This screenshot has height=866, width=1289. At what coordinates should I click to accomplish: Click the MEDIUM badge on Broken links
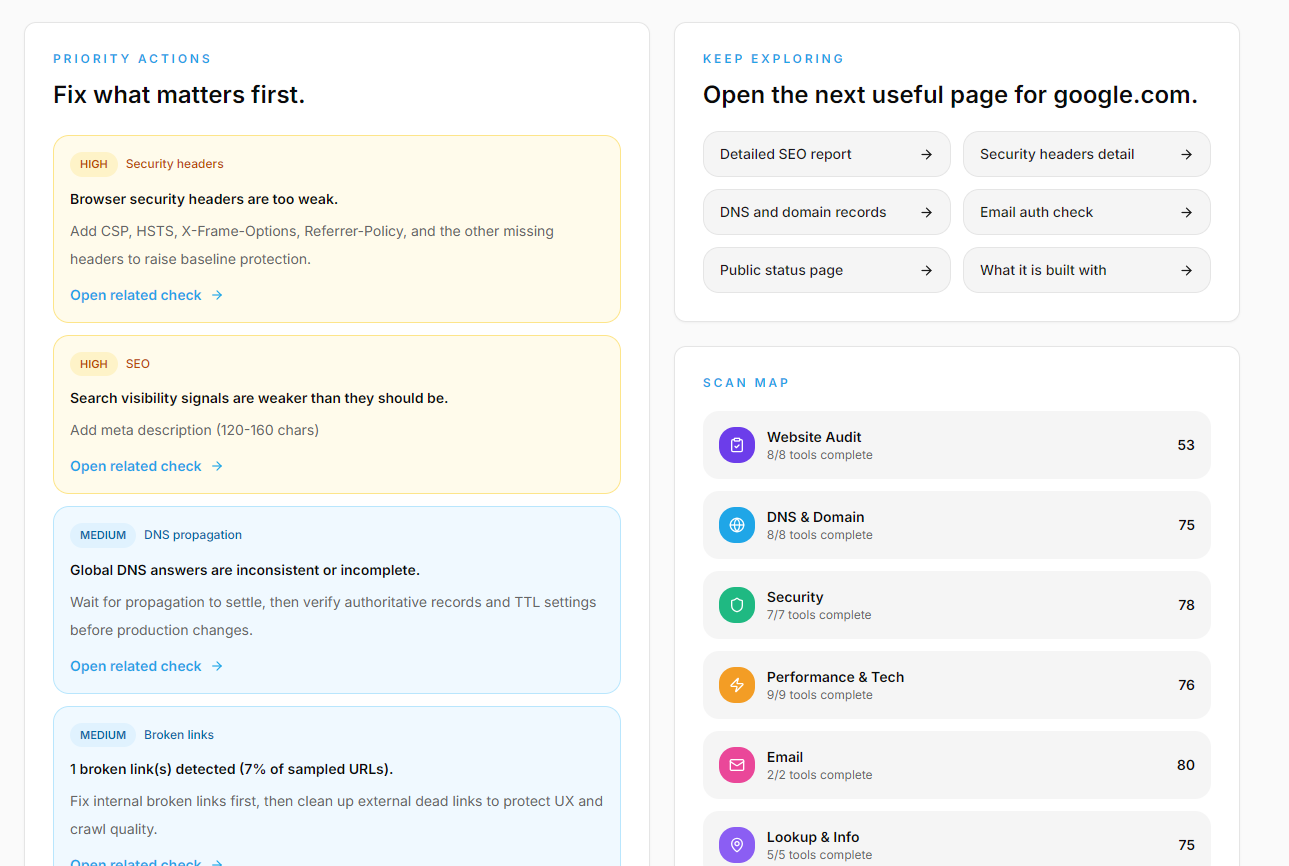[x=103, y=735]
